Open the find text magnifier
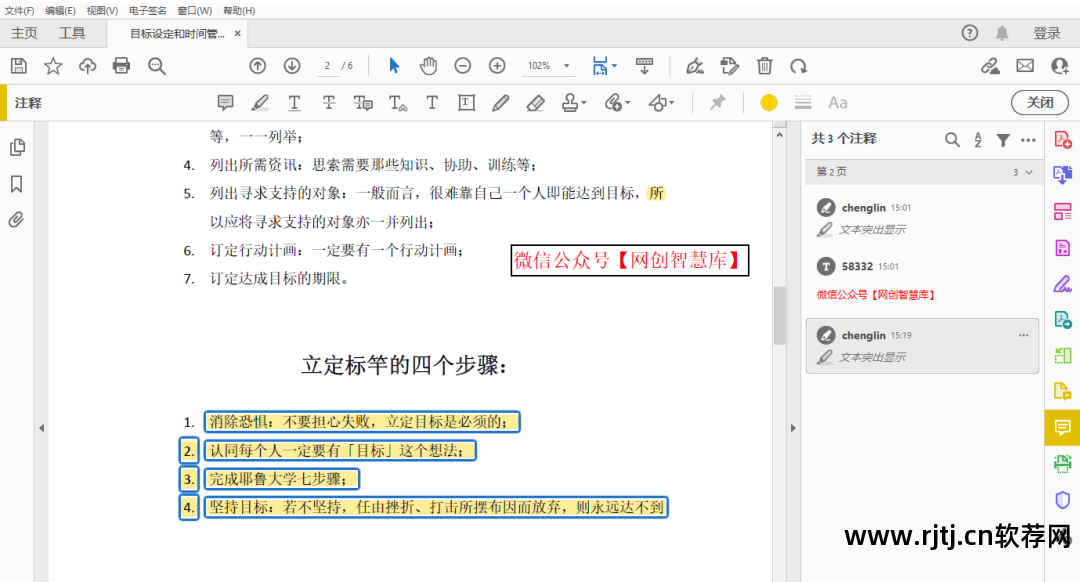This screenshot has height=582, width=1080. [157, 66]
